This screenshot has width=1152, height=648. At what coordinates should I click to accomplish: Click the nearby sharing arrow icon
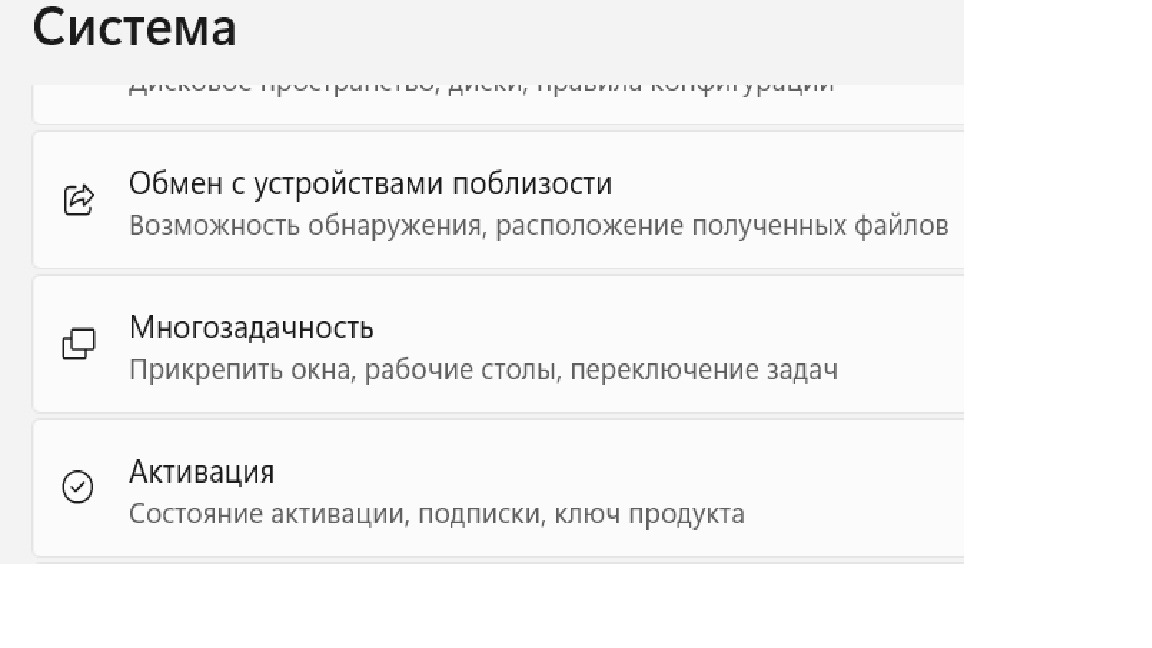coord(79,200)
